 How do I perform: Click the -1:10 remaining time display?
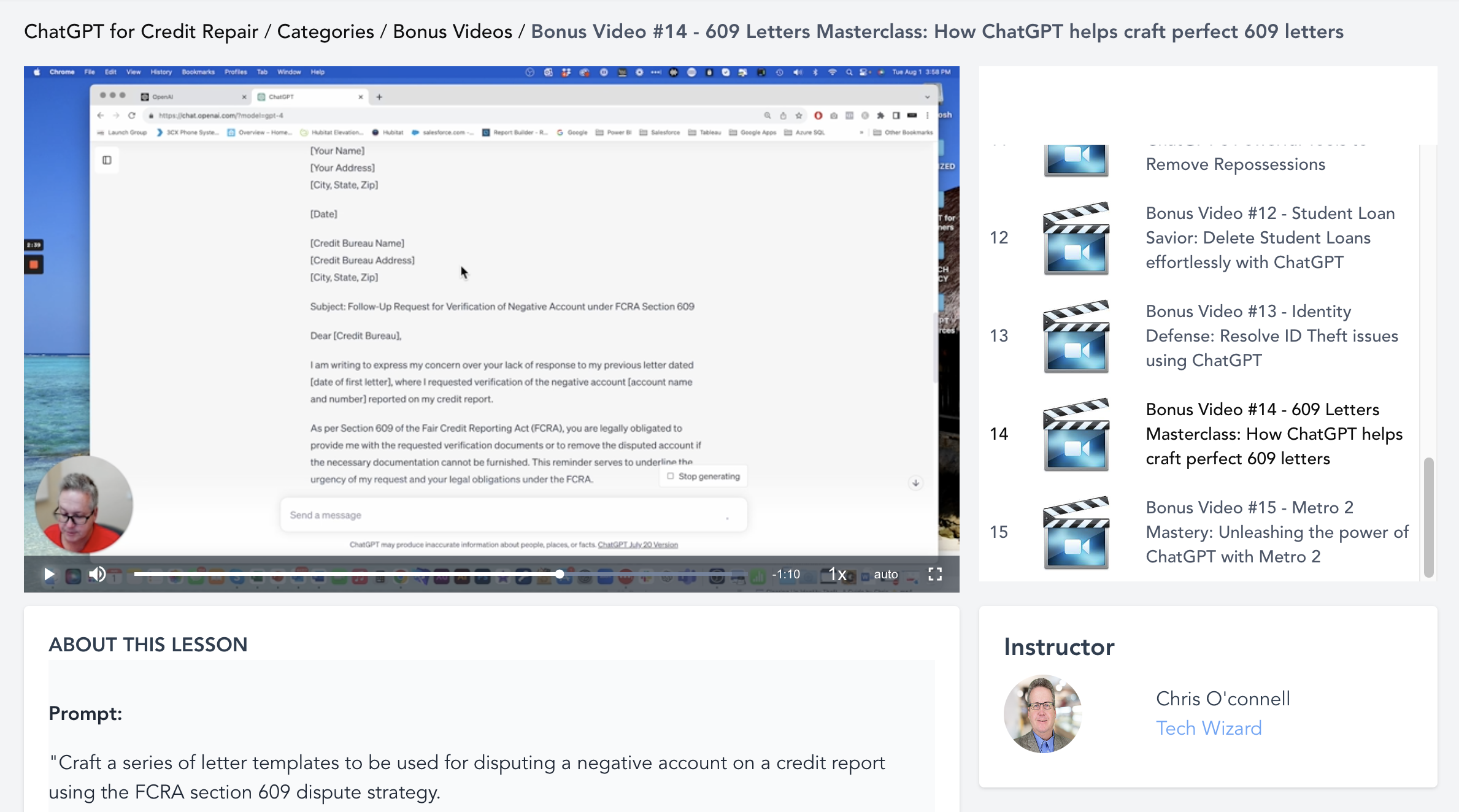pos(786,574)
